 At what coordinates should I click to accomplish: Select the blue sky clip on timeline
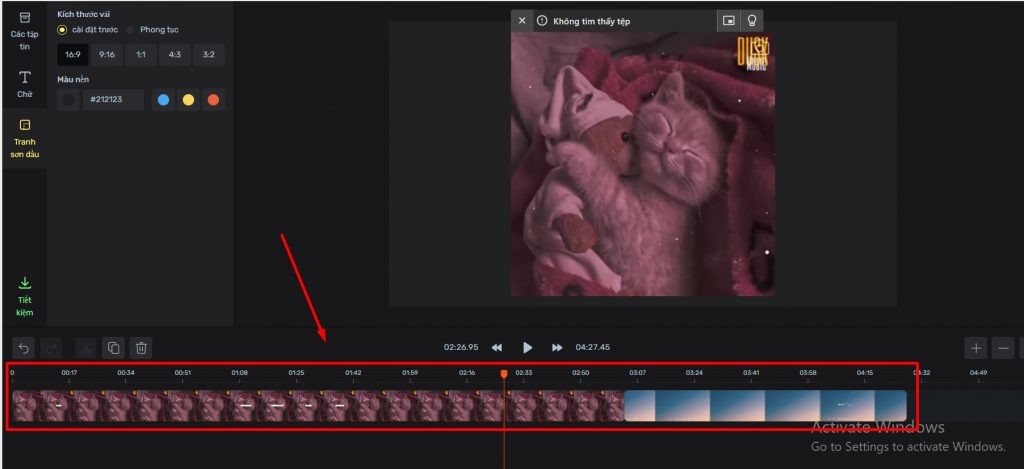click(765, 406)
